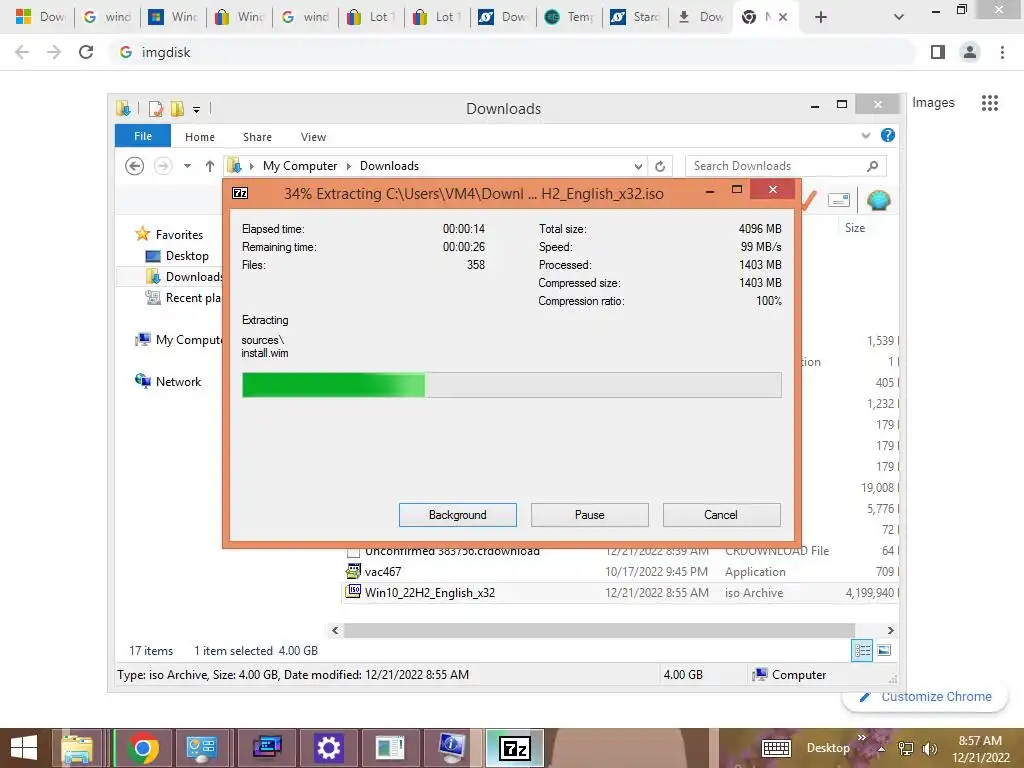Viewport: 1024px width, 768px height.
Task: Go forward in Explorer navigation
Action: coord(163,166)
